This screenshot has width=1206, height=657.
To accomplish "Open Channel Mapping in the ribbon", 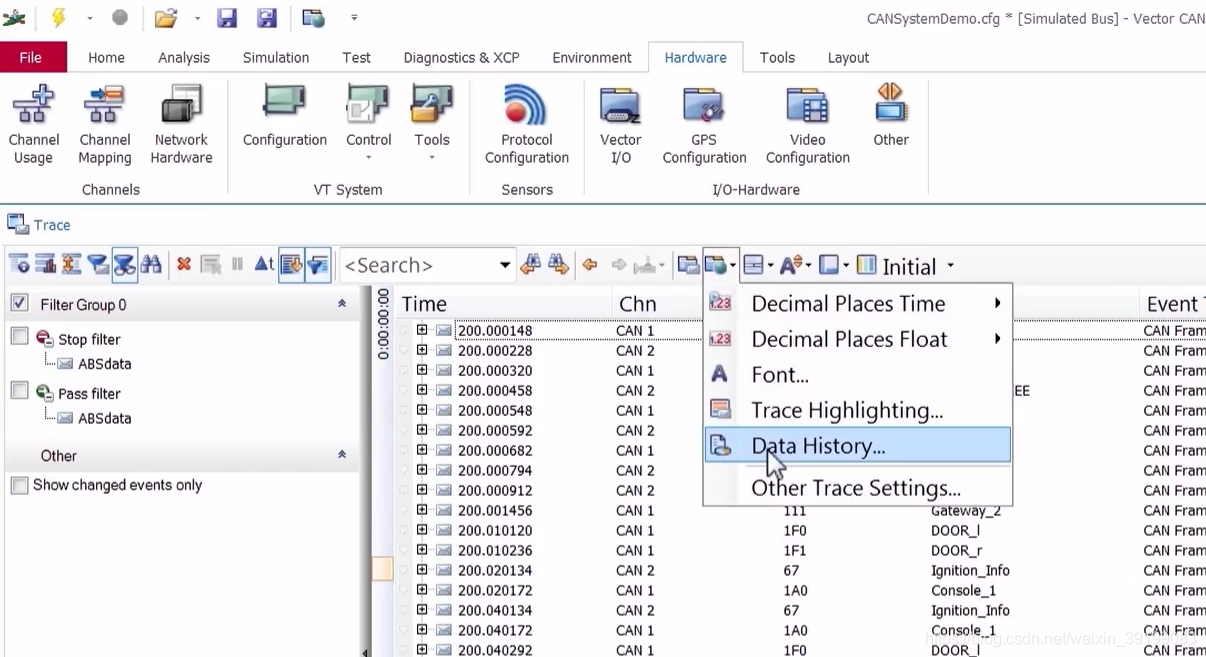I will pyautogui.click(x=105, y=125).
